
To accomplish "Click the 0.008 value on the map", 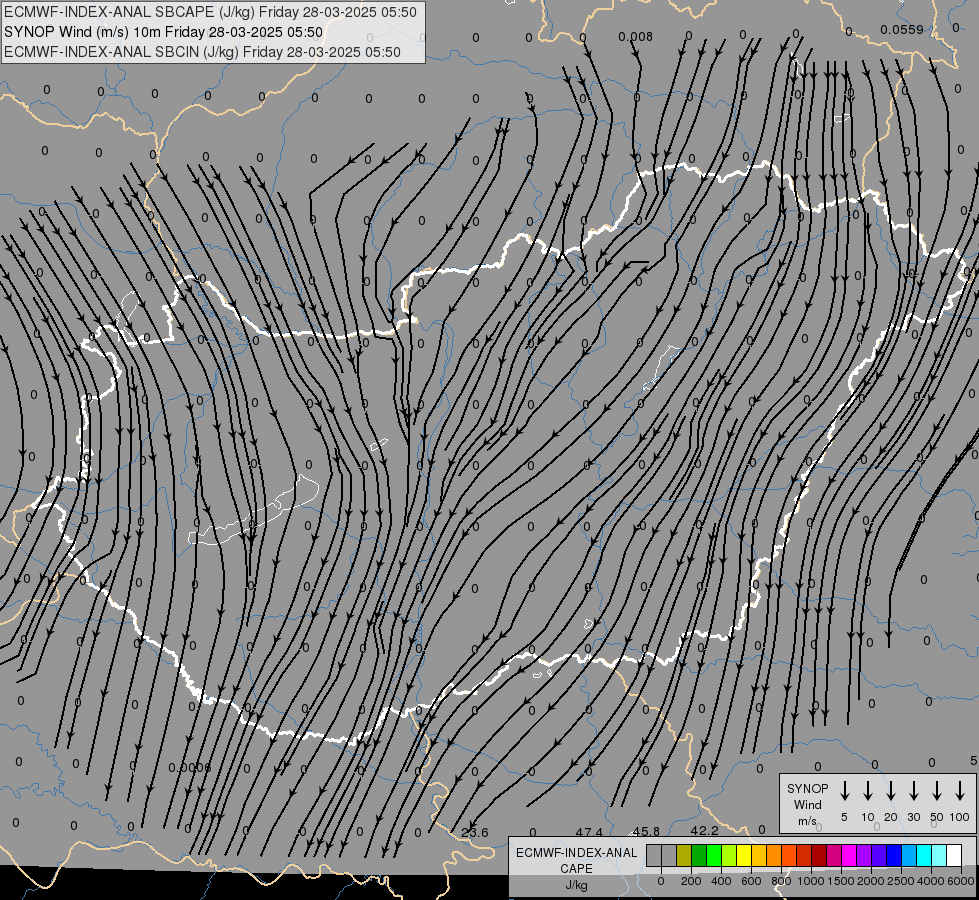I will pos(636,37).
